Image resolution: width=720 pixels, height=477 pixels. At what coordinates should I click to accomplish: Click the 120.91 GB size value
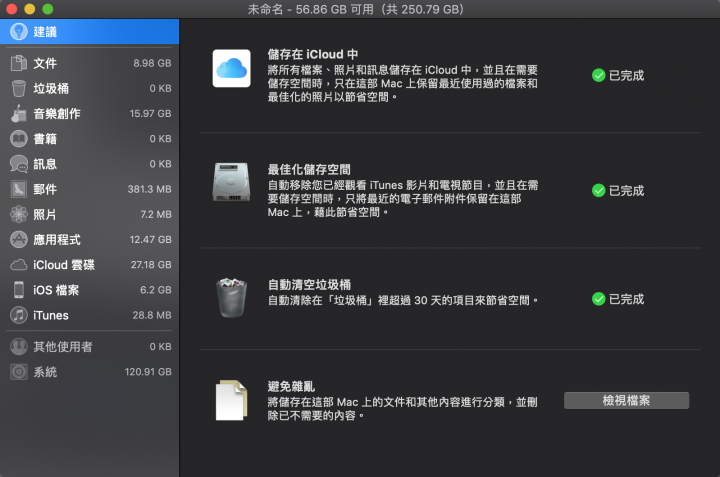[x=148, y=372]
